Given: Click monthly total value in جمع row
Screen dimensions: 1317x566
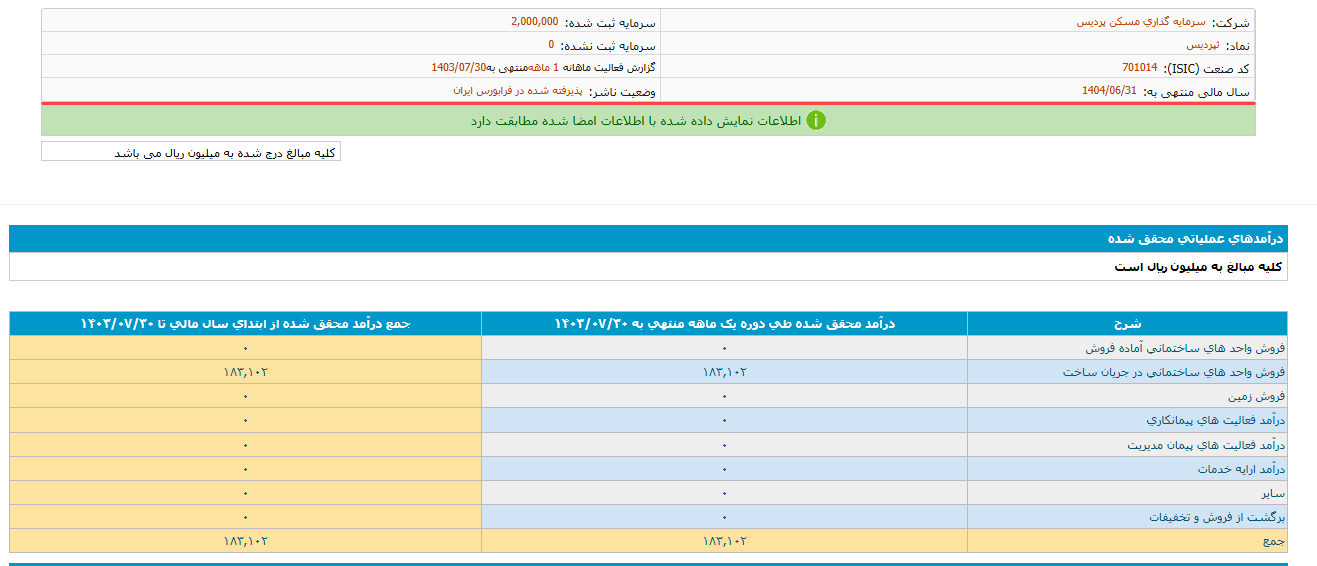Looking at the screenshot, I should pos(724,541).
